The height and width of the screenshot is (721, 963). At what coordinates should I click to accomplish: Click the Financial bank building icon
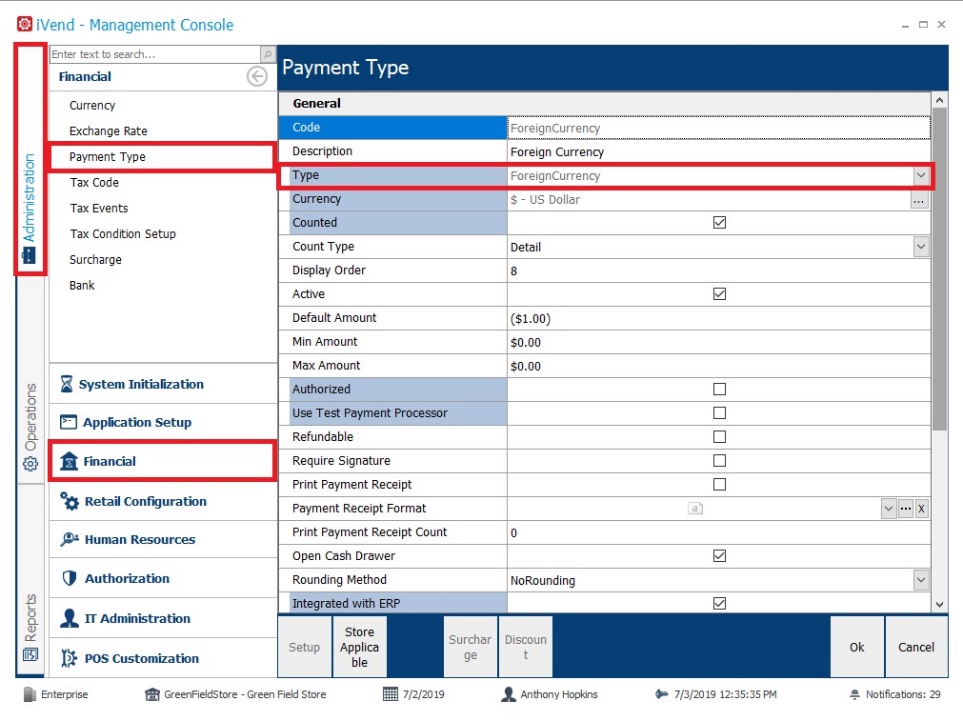point(69,461)
